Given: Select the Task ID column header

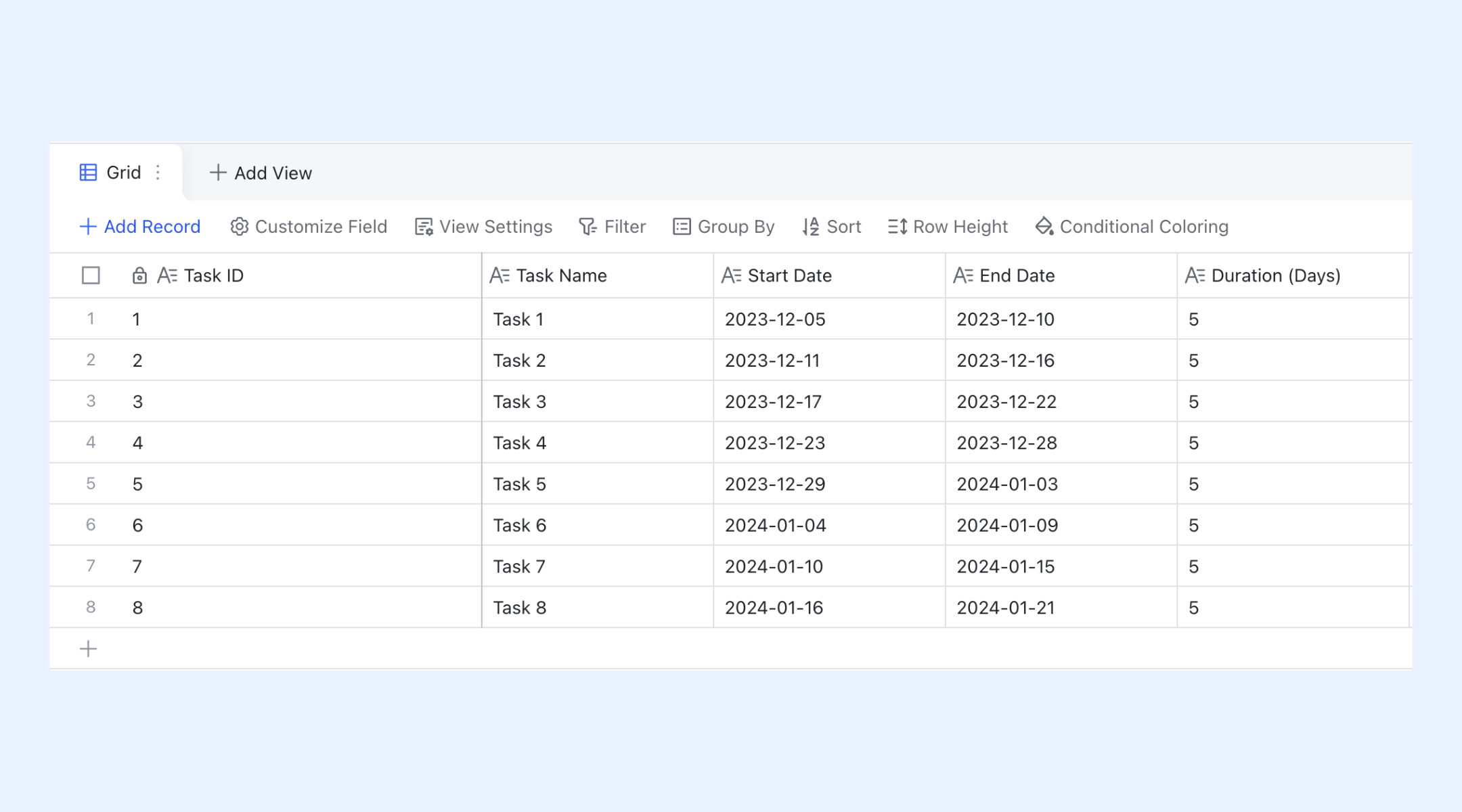Looking at the screenshot, I should pyautogui.click(x=302, y=275).
